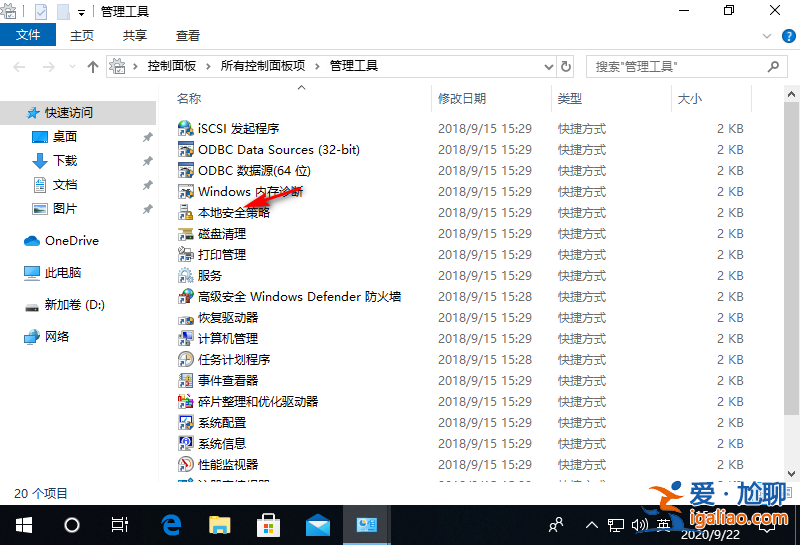Open Microsoft Edge from taskbar
Screen dimensions: 800x545
point(171,525)
